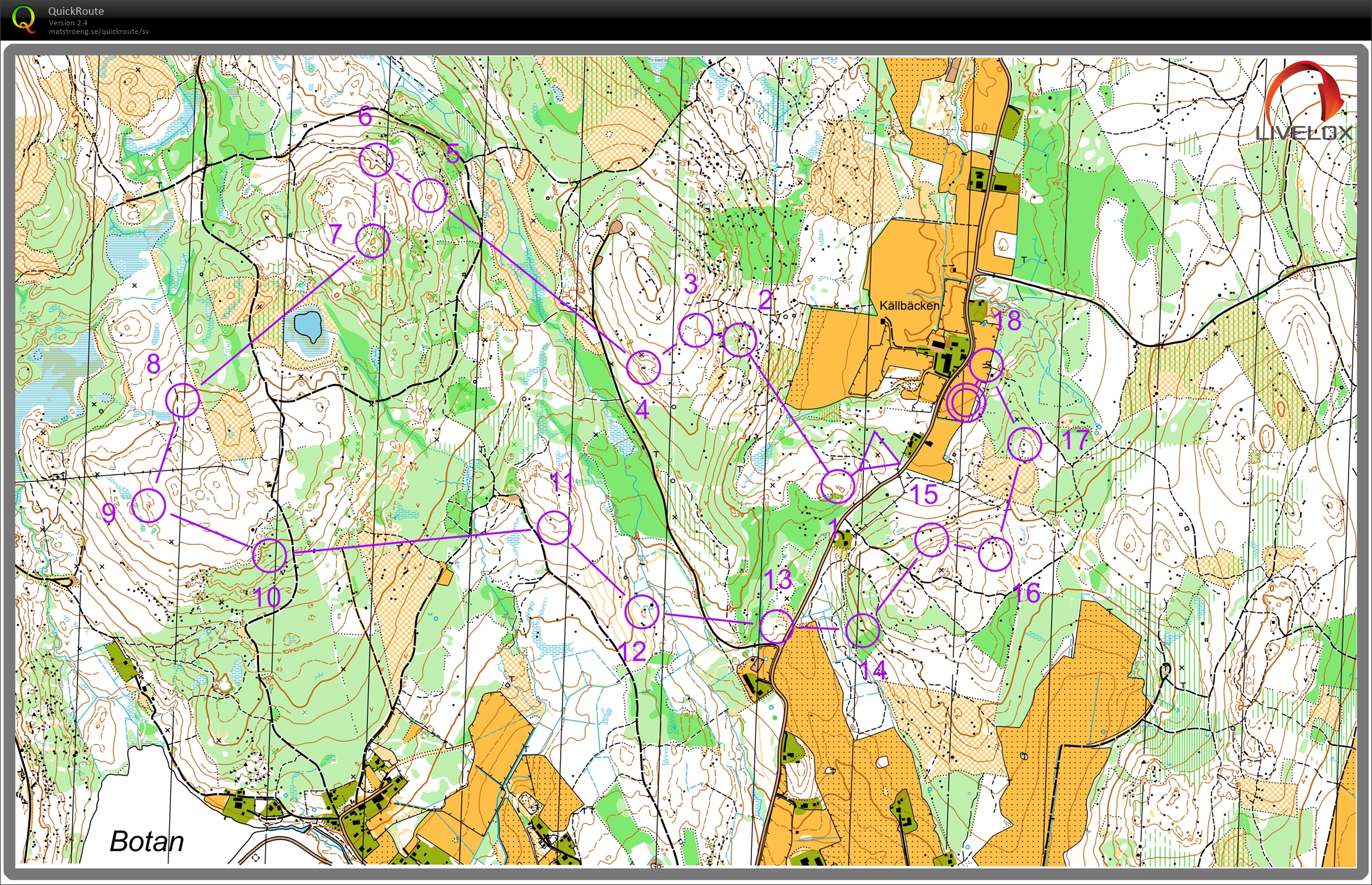
Task: Click the small blue pond on the map
Action: [307, 327]
